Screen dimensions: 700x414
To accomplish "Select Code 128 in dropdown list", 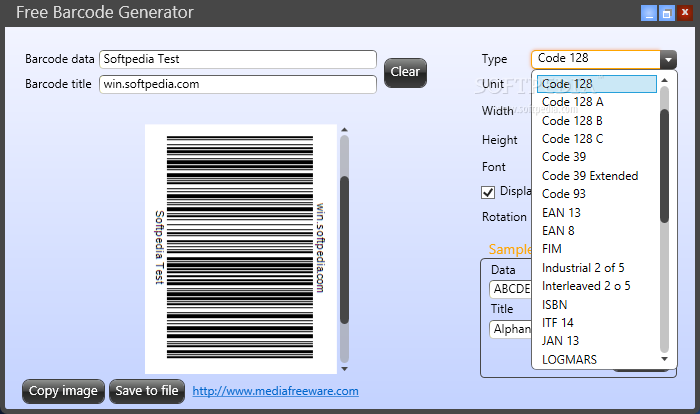I will coord(597,84).
